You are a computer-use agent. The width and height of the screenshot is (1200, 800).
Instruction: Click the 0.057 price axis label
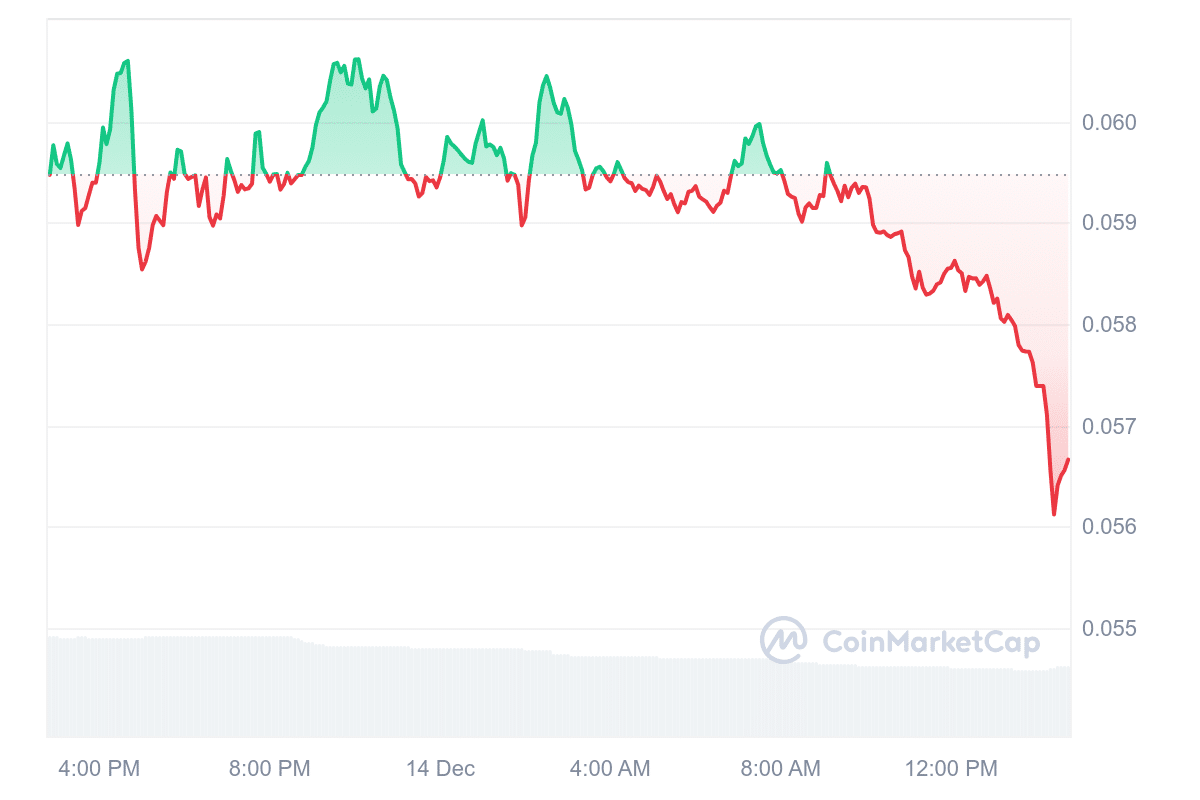tap(1109, 427)
